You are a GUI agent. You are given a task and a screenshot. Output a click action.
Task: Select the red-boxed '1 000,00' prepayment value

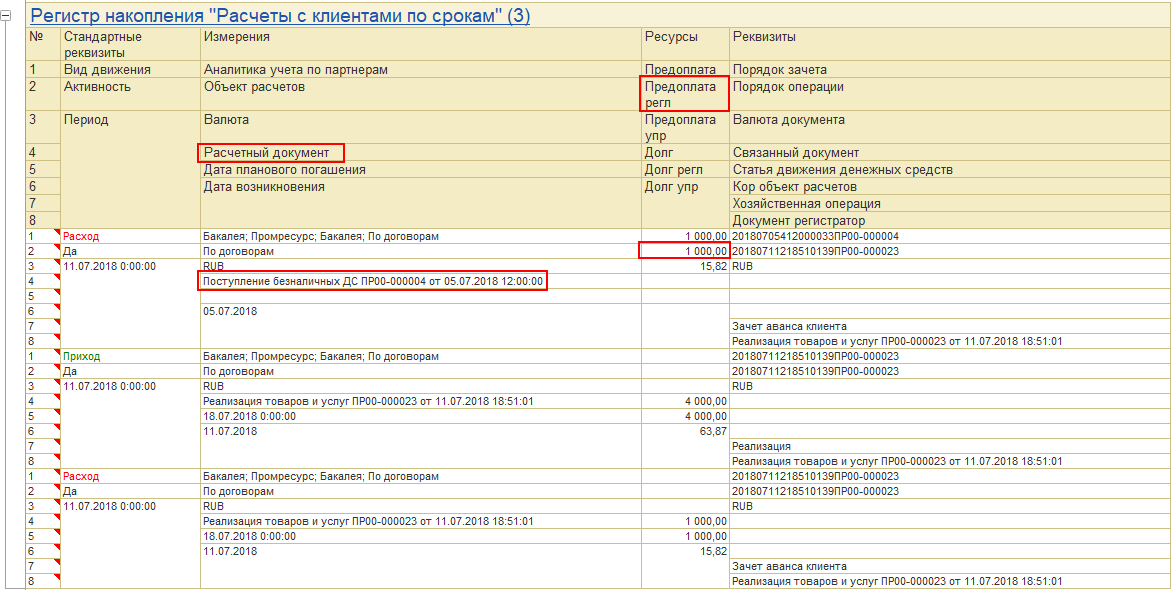coord(685,251)
